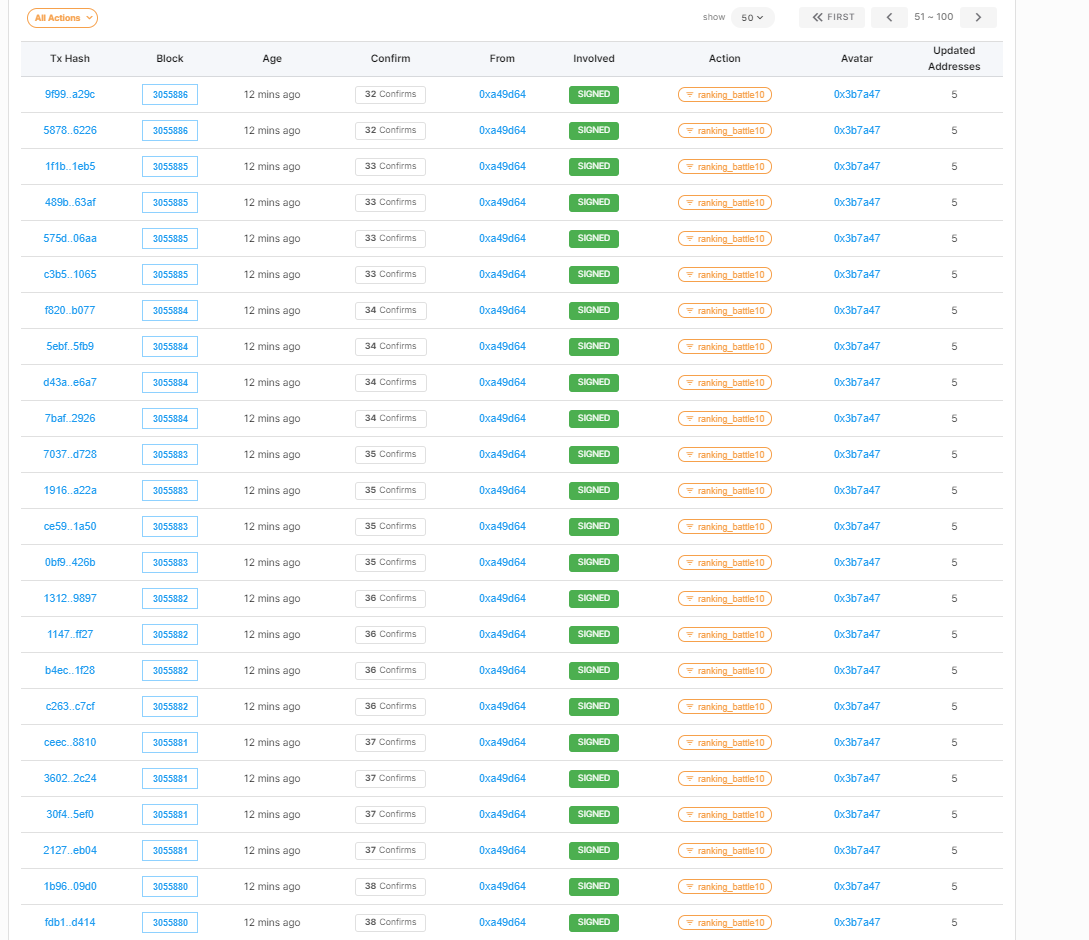Image resolution: width=1089 pixels, height=940 pixels.
Task: Click the next page arrow icon
Action: click(x=977, y=17)
